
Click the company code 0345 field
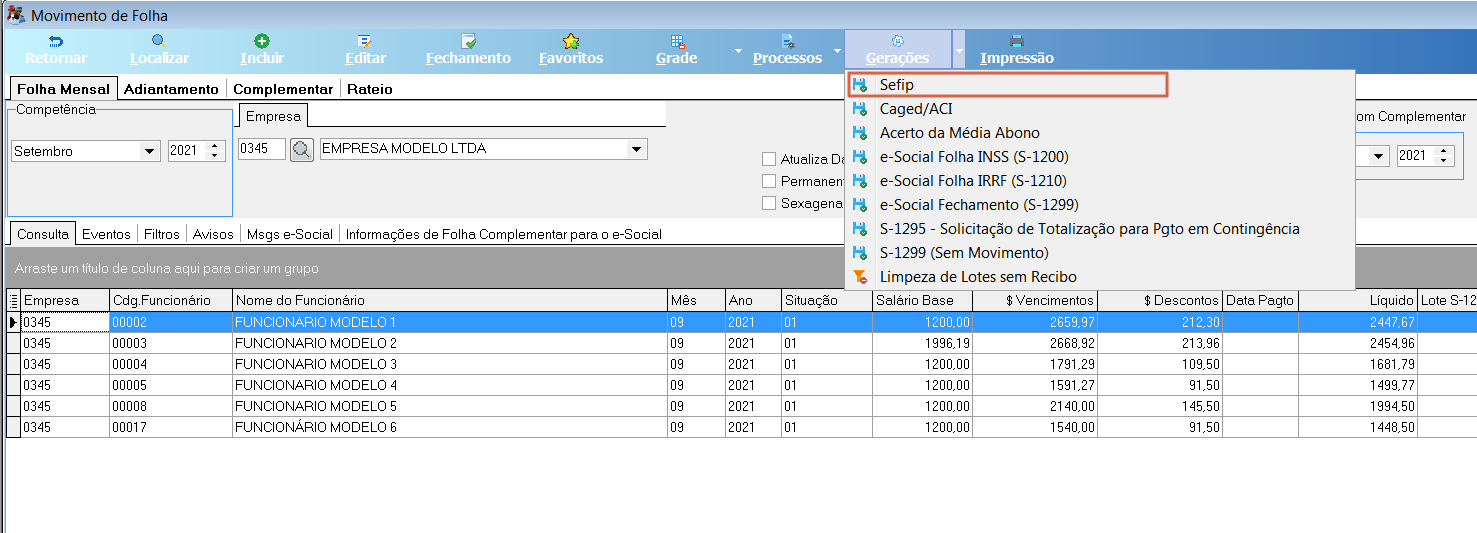point(262,149)
